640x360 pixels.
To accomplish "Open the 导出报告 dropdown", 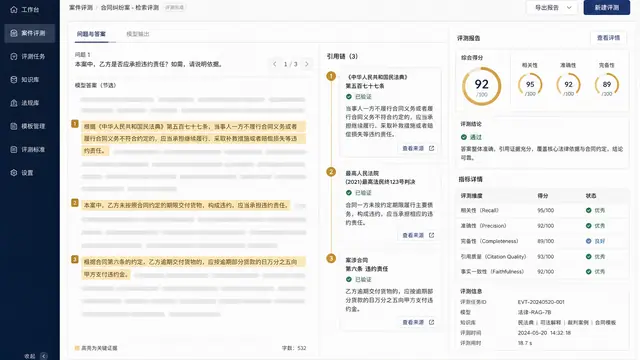I will [x=553, y=8].
